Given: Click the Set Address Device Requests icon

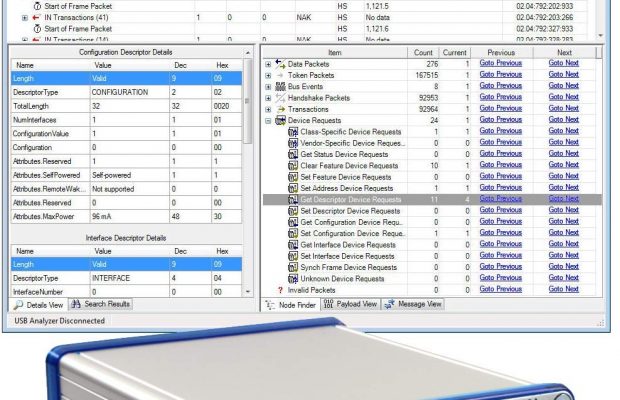Looking at the screenshot, I should [293, 188].
